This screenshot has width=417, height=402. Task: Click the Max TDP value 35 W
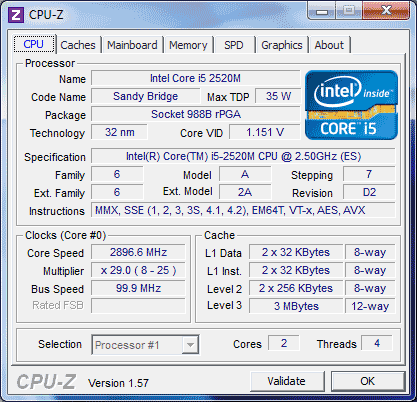(x=278, y=96)
